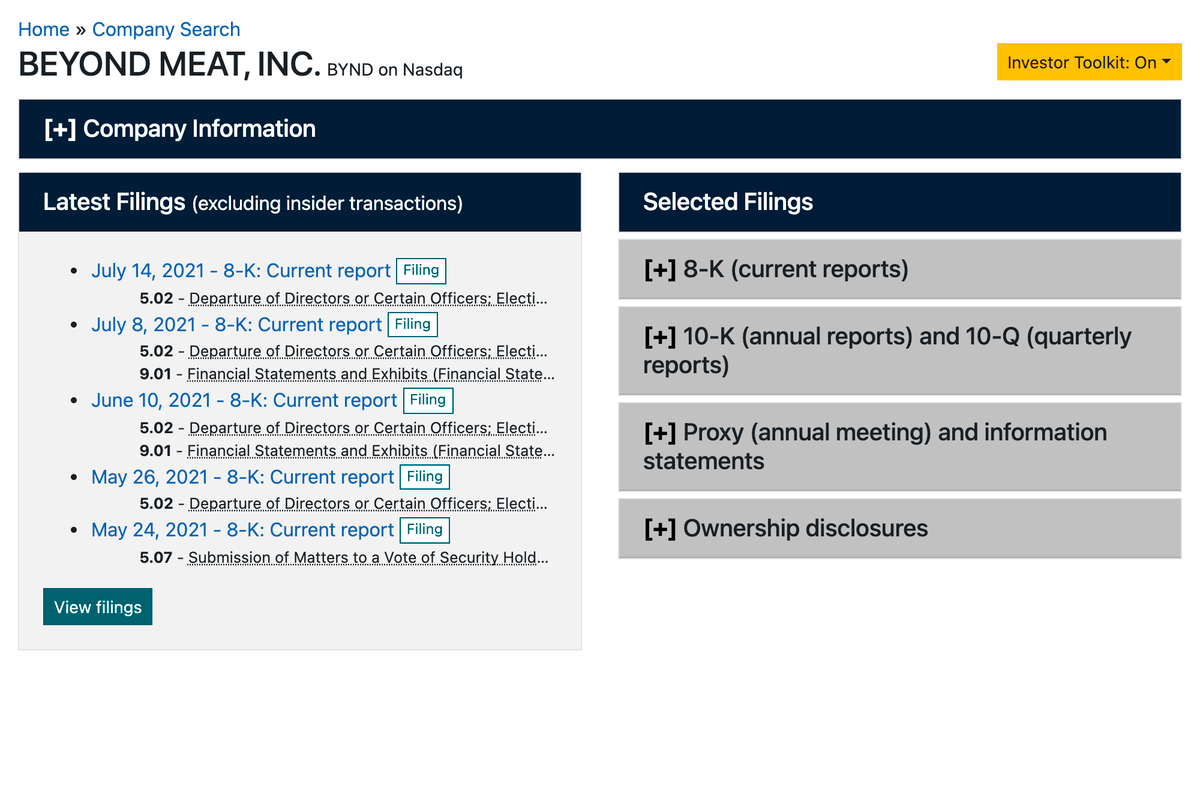
Task: Expand 10-K and 10-Q reports section
Action: [x=900, y=350]
